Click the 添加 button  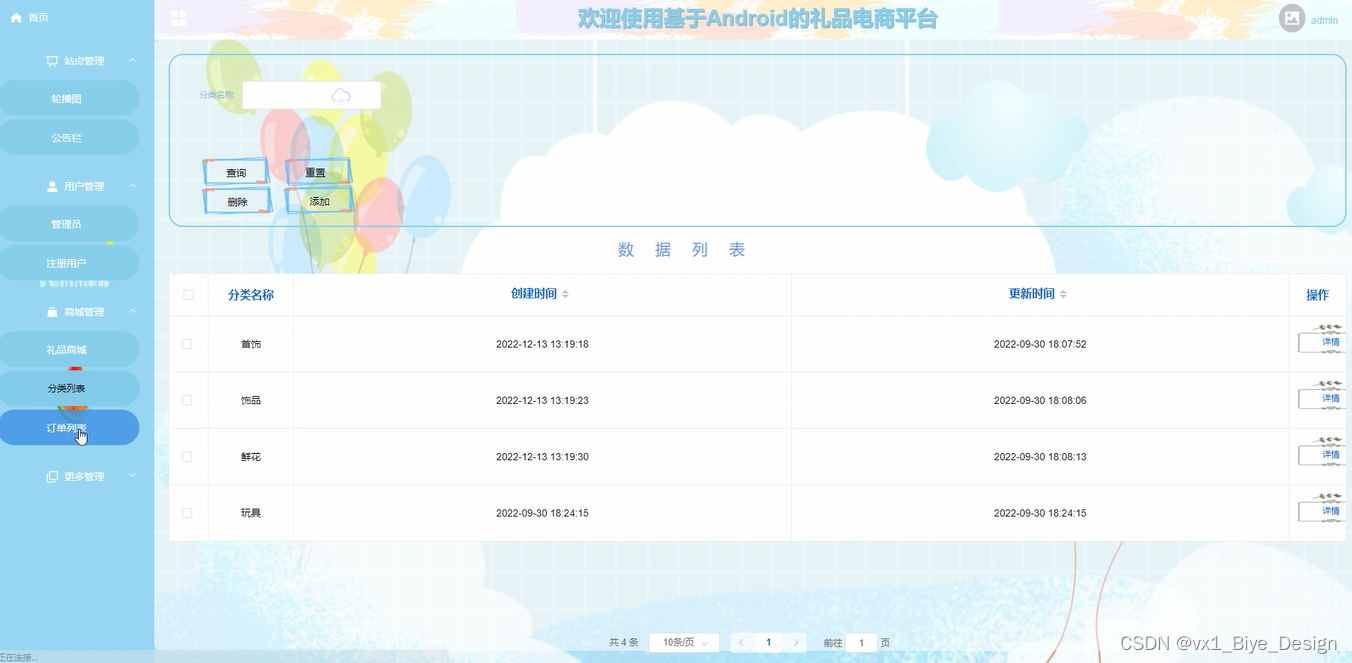(x=318, y=201)
